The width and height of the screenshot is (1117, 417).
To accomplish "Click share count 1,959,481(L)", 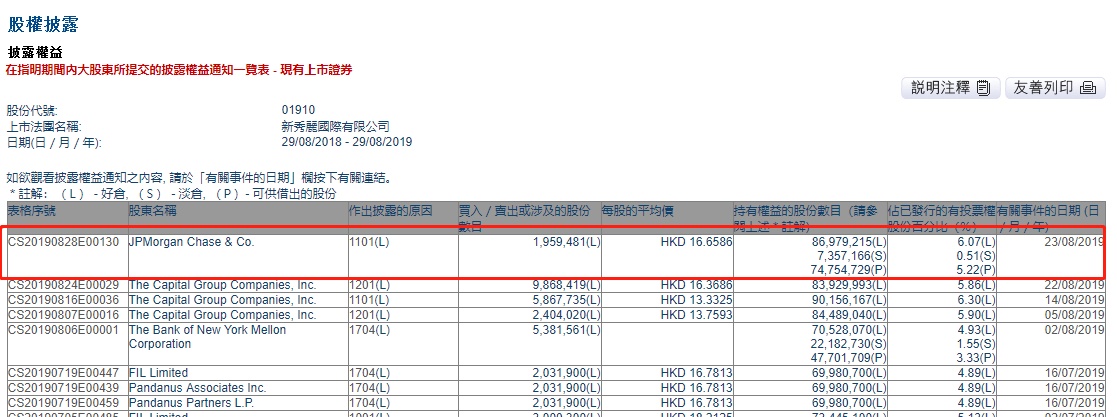I will pyautogui.click(x=567, y=242).
